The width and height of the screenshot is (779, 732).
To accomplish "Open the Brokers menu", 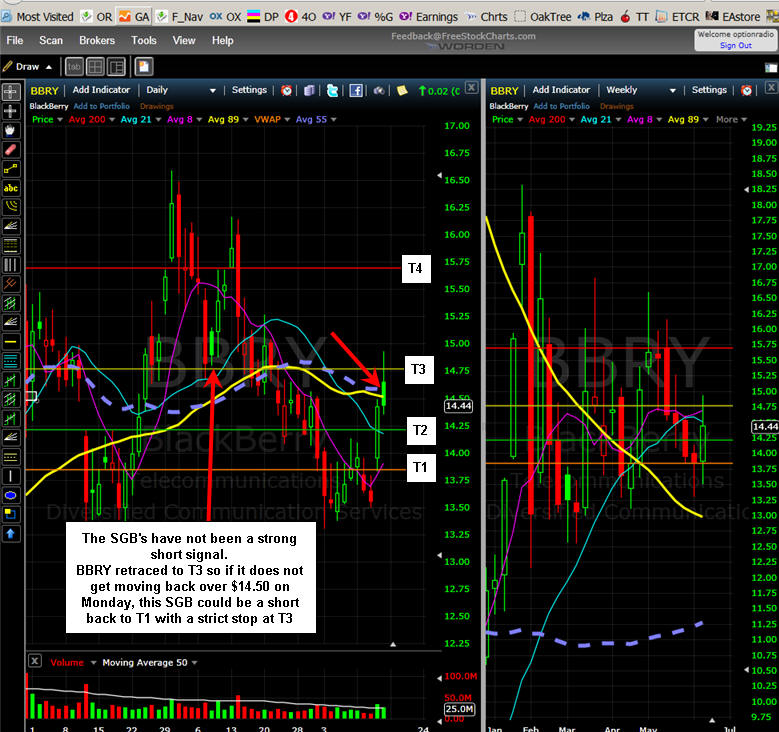I will [x=97, y=40].
